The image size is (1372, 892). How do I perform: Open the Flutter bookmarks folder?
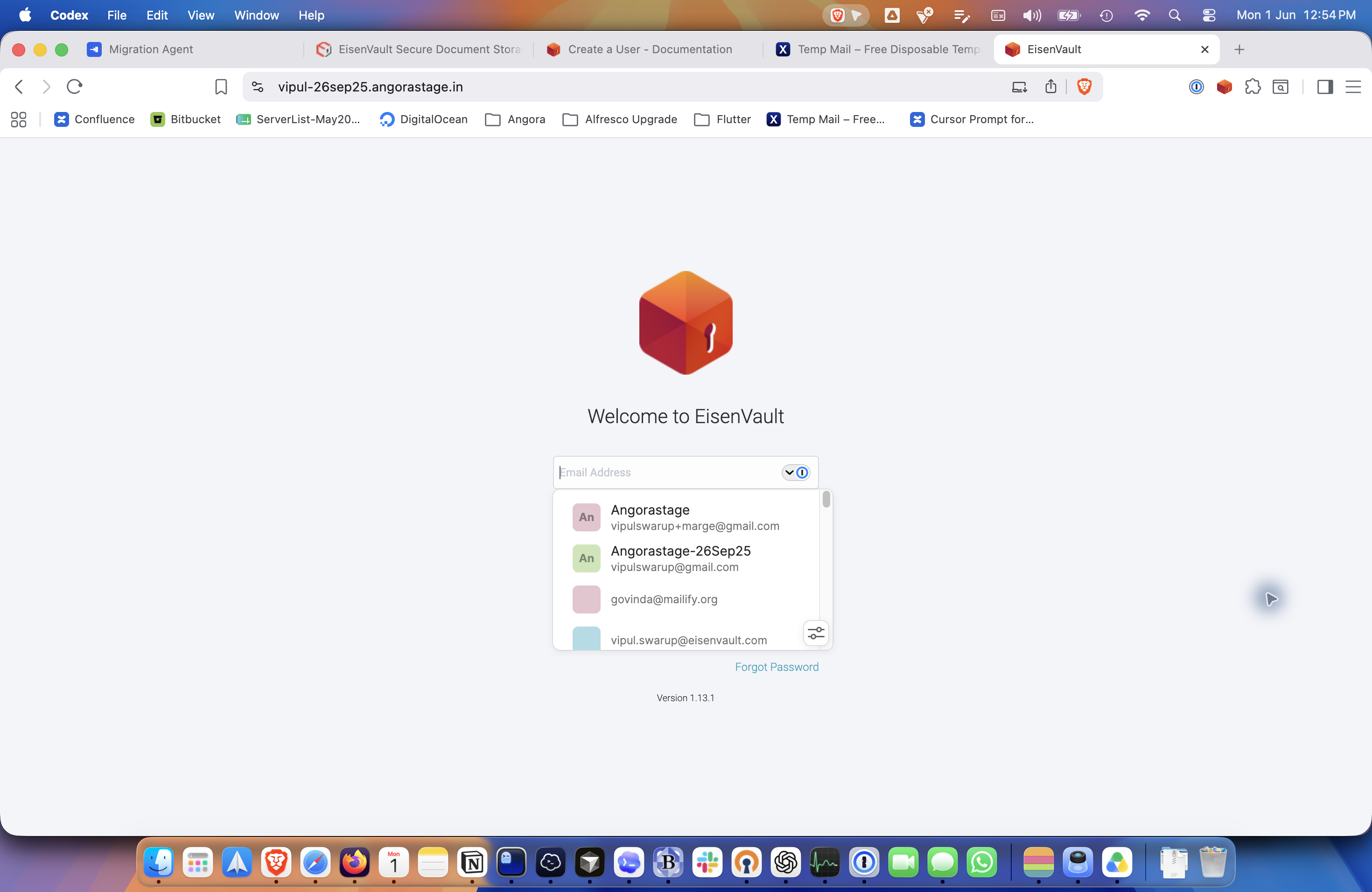pyautogui.click(x=723, y=119)
